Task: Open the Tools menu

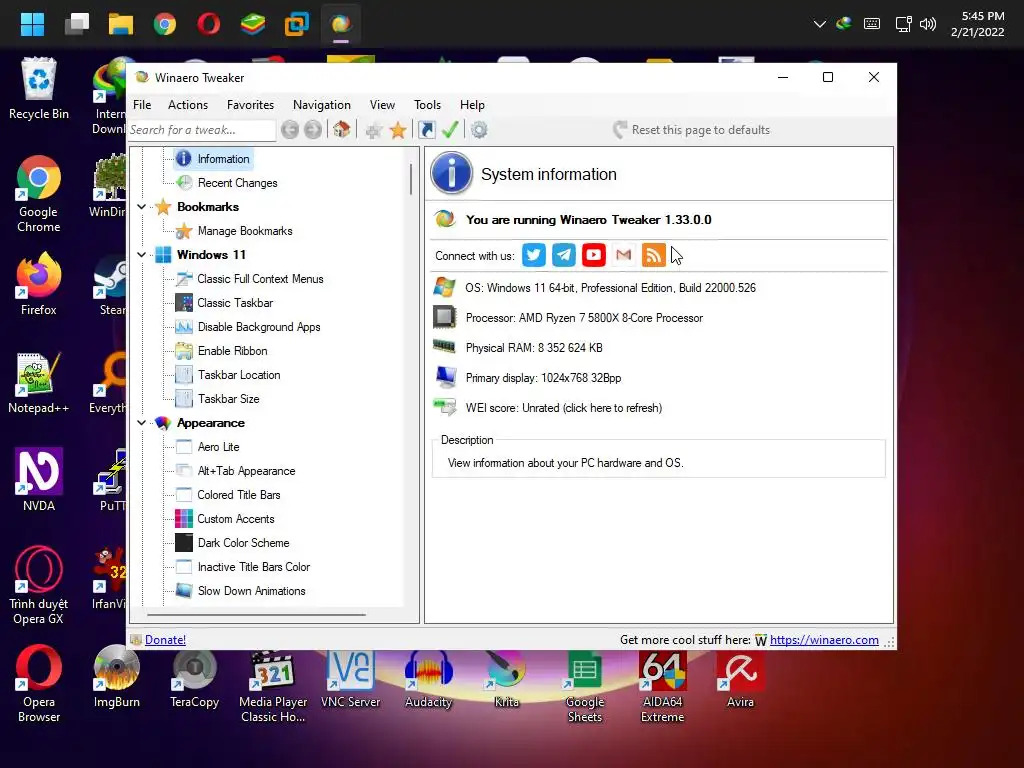Action: click(427, 104)
